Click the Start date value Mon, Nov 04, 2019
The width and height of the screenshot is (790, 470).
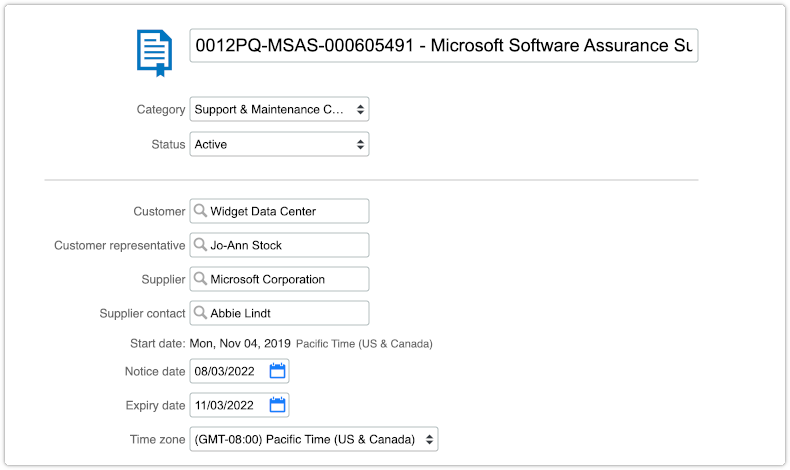[240, 344]
